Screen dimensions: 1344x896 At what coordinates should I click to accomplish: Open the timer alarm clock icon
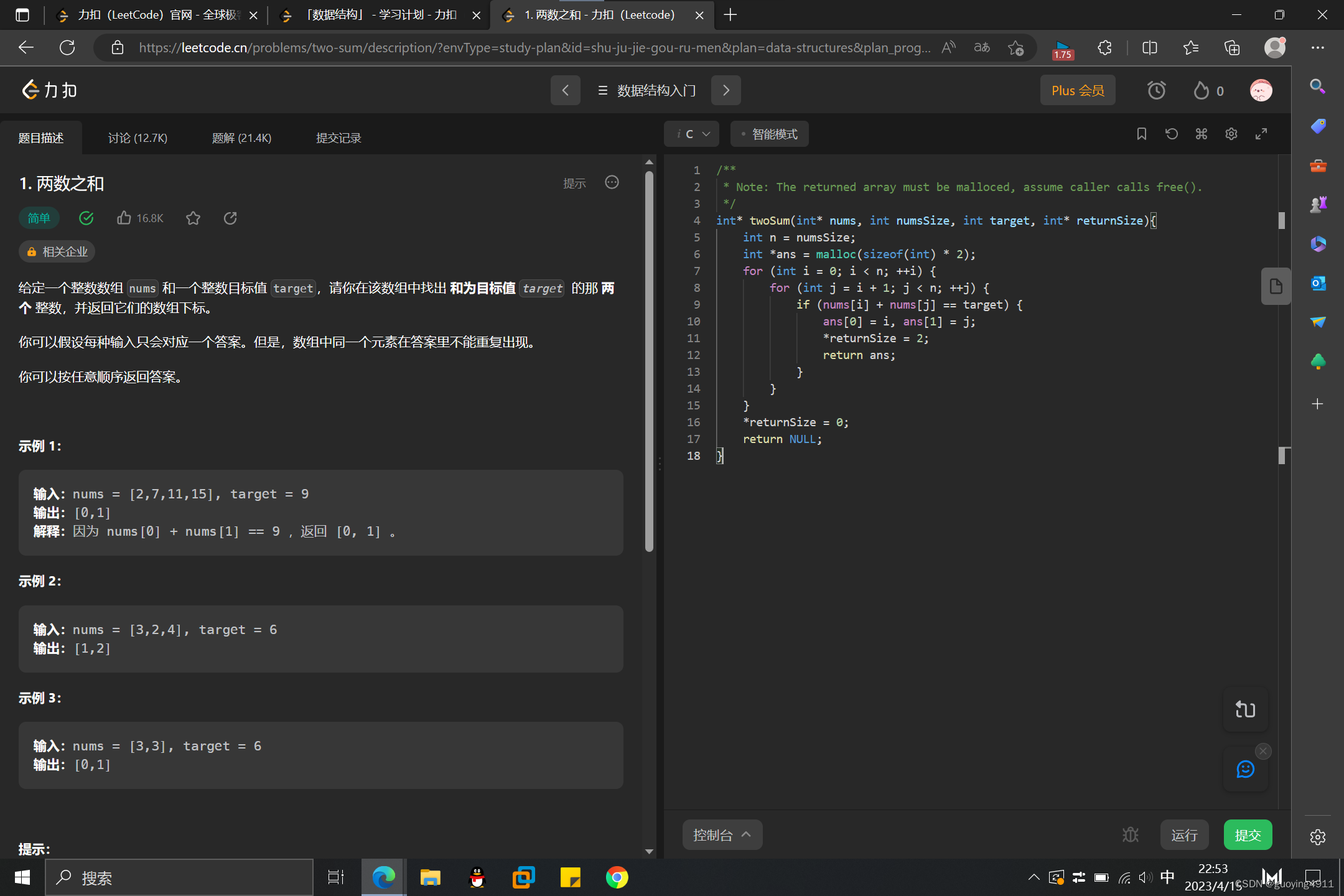click(1156, 91)
